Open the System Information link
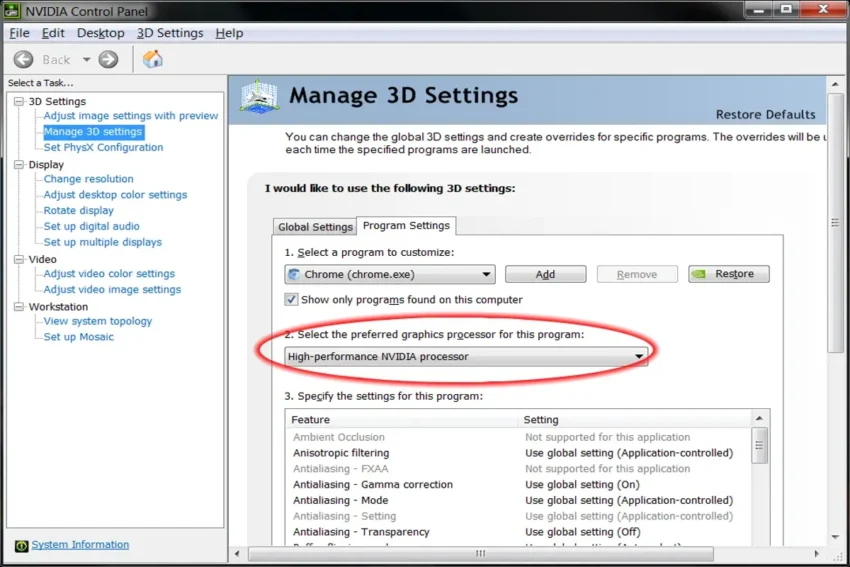Viewport: 850px width, 567px height. click(x=80, y=545)
